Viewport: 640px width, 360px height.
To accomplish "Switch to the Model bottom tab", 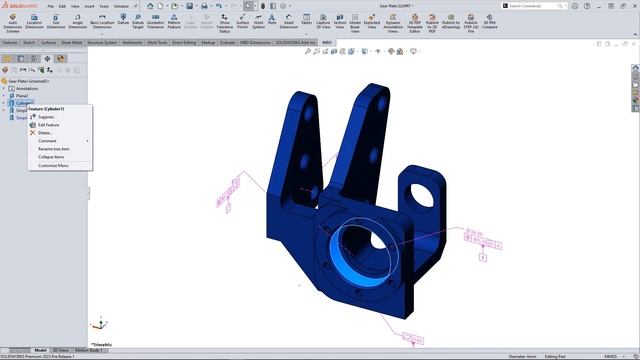I will [x=40, y=350].
